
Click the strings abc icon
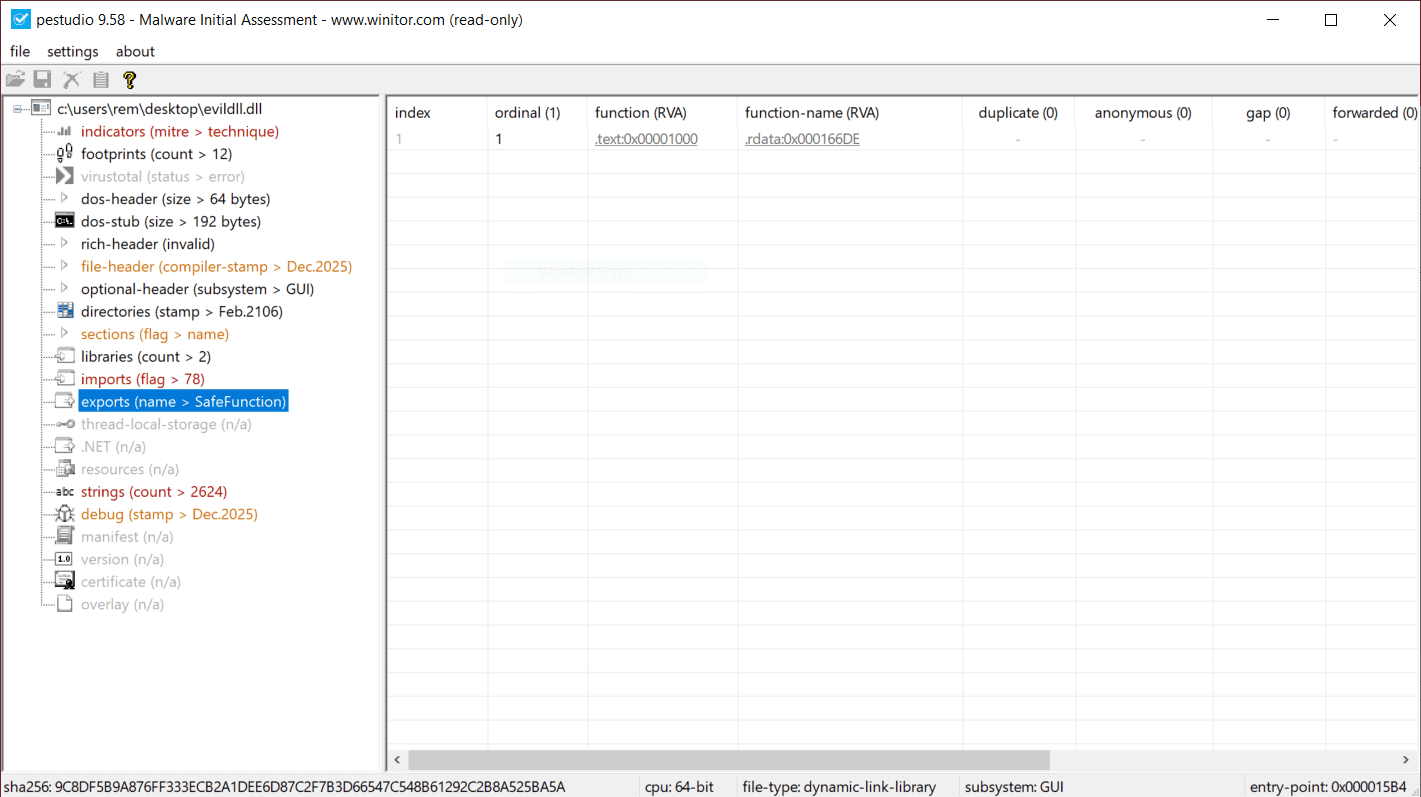click(x=64, y=492)
